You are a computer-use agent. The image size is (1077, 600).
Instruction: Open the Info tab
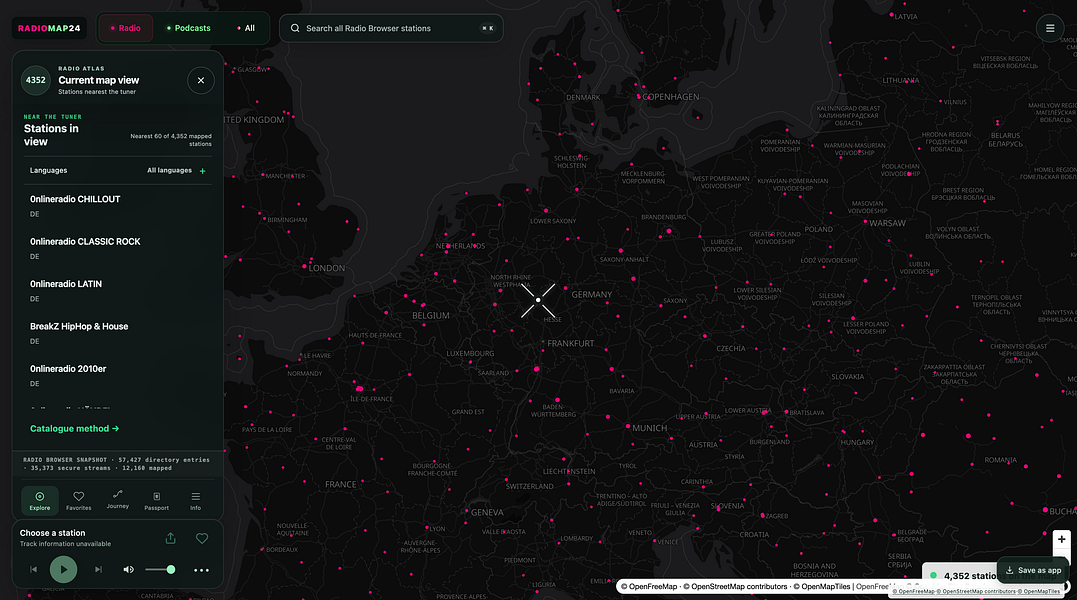196,500
